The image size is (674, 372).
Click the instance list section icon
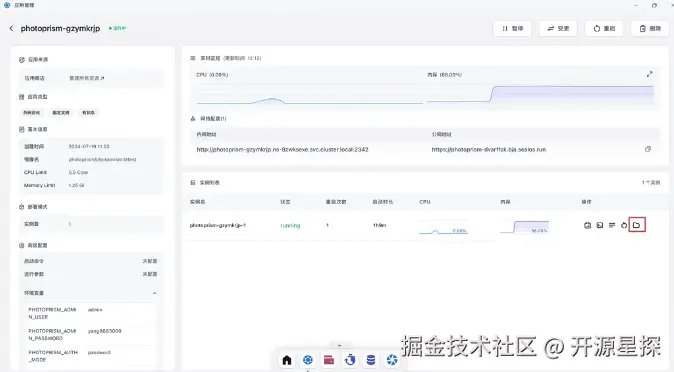193,183
